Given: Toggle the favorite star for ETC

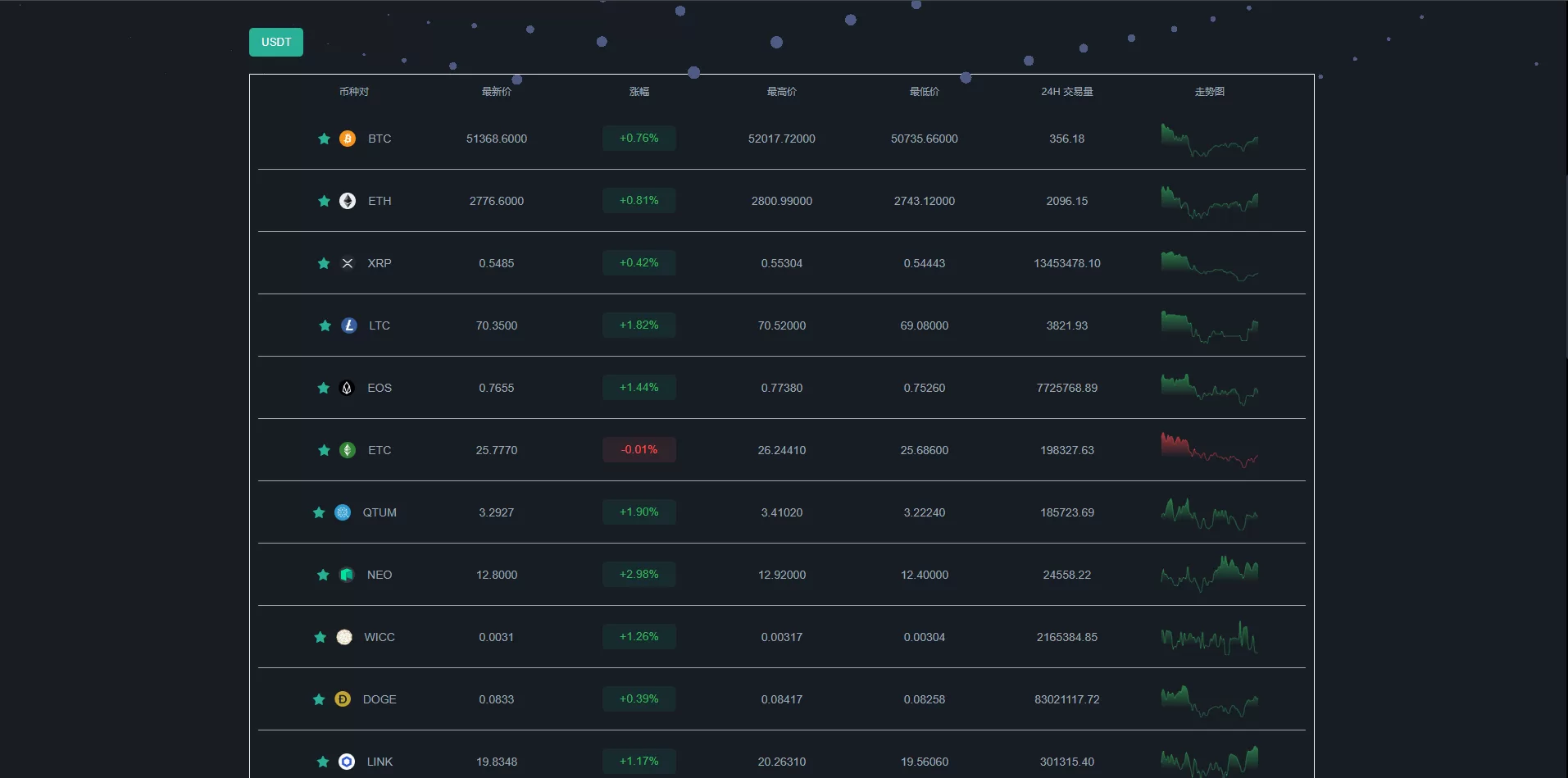Looking at the screenshot, I should tap(324, 450).
